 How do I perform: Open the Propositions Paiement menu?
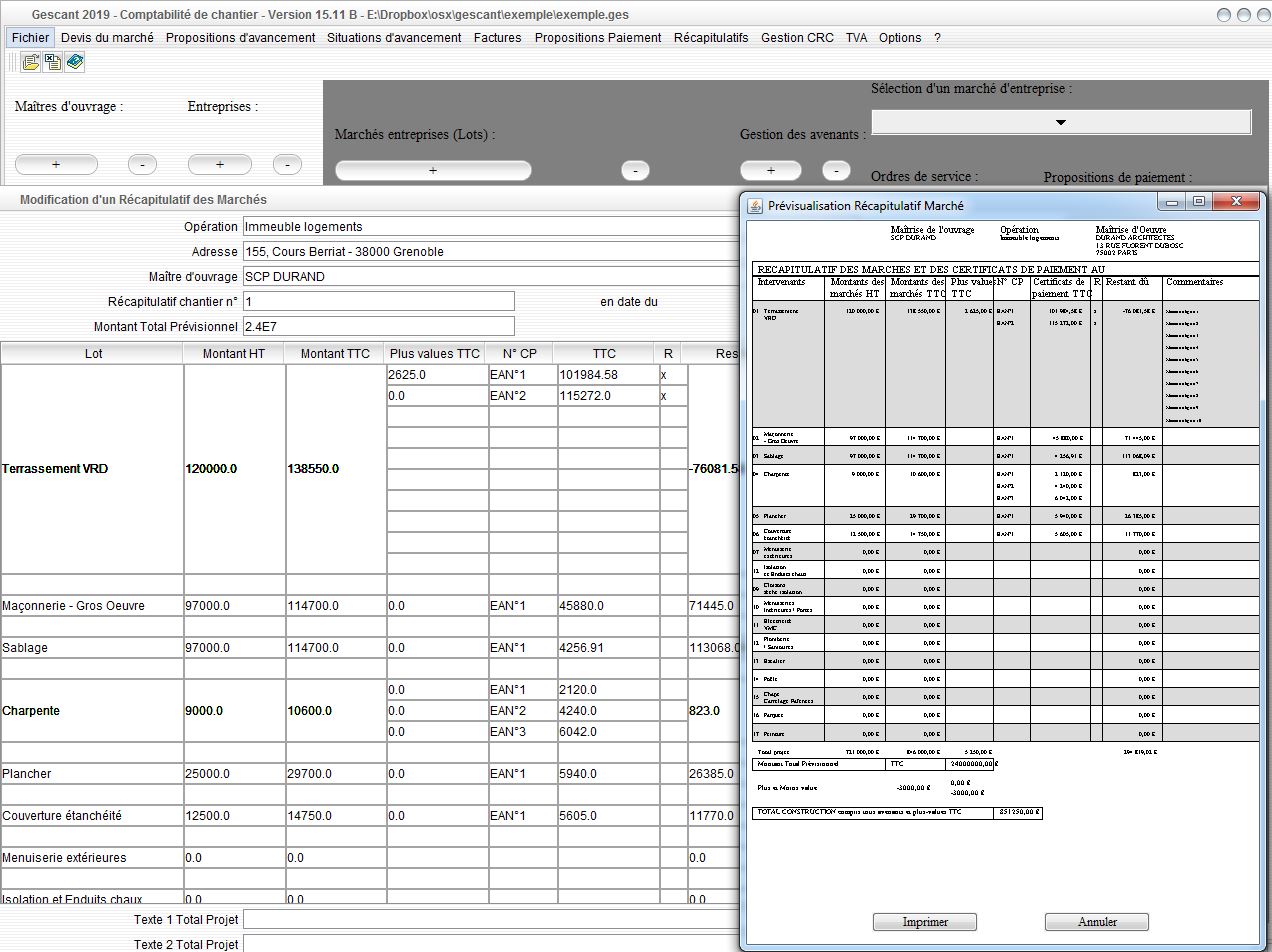[x=598, y=38]
